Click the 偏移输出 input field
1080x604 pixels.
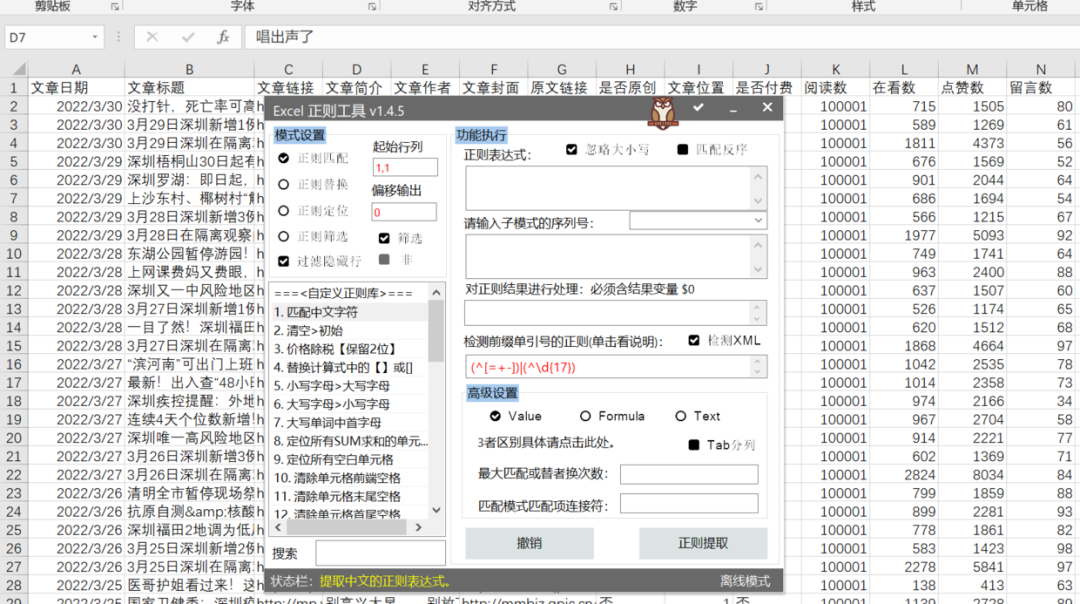[404, 212]
